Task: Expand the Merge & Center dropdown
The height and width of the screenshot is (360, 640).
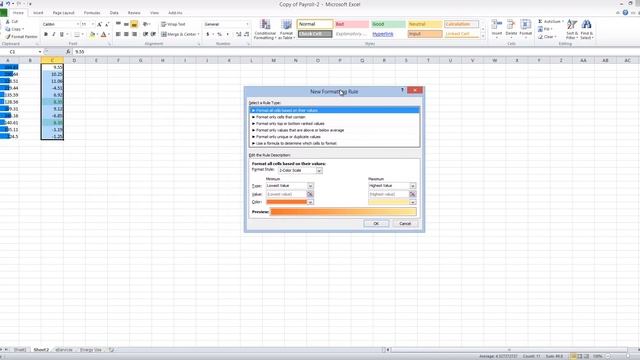Action: (x=199, y=34)
